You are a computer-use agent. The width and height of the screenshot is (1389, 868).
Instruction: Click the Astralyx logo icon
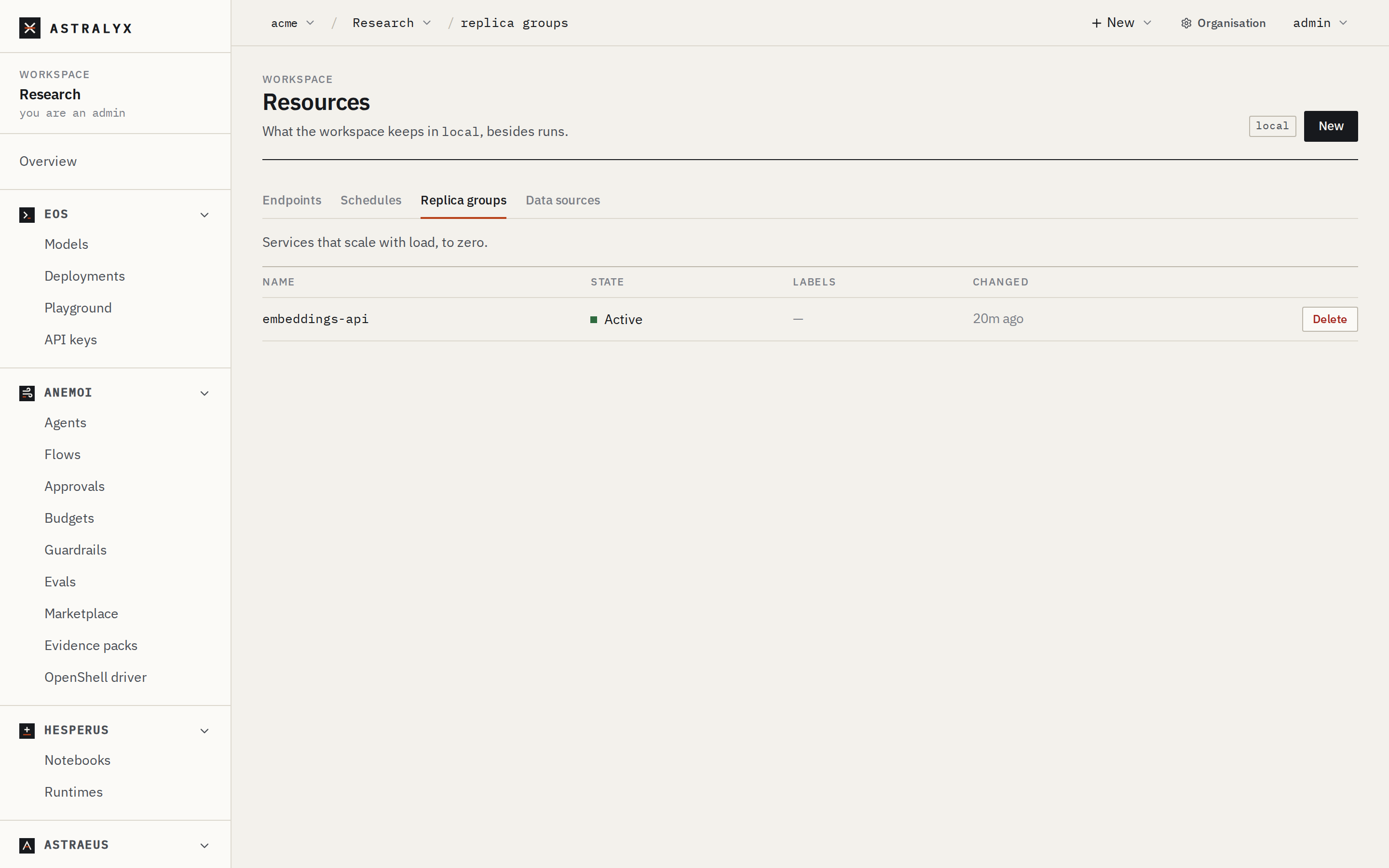coord(30,28)
